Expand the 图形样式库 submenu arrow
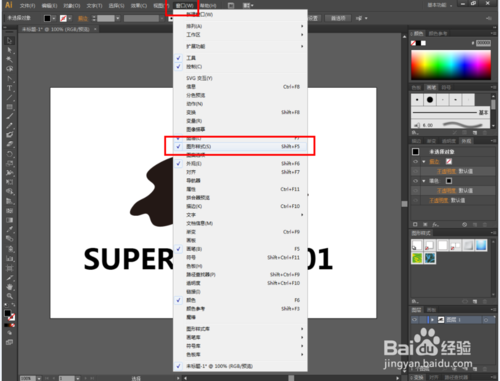Image resolution: width=500 pixels, height=381 pixels. tap(302, 329)
